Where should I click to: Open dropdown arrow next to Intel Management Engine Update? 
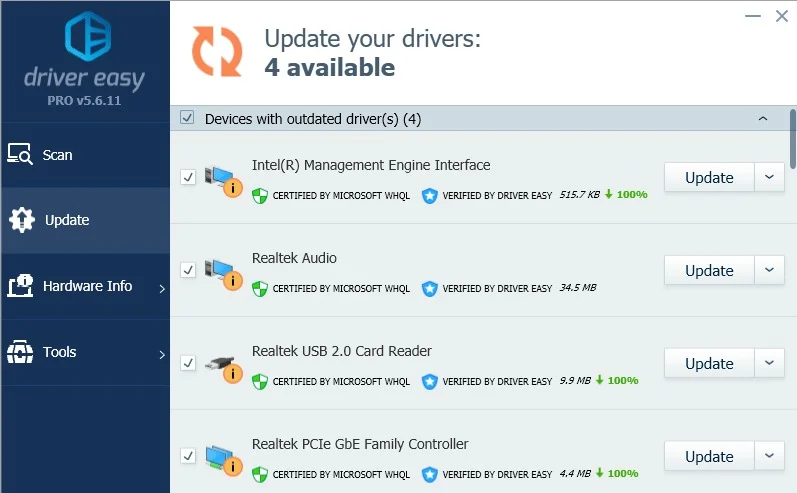point(770,177)
